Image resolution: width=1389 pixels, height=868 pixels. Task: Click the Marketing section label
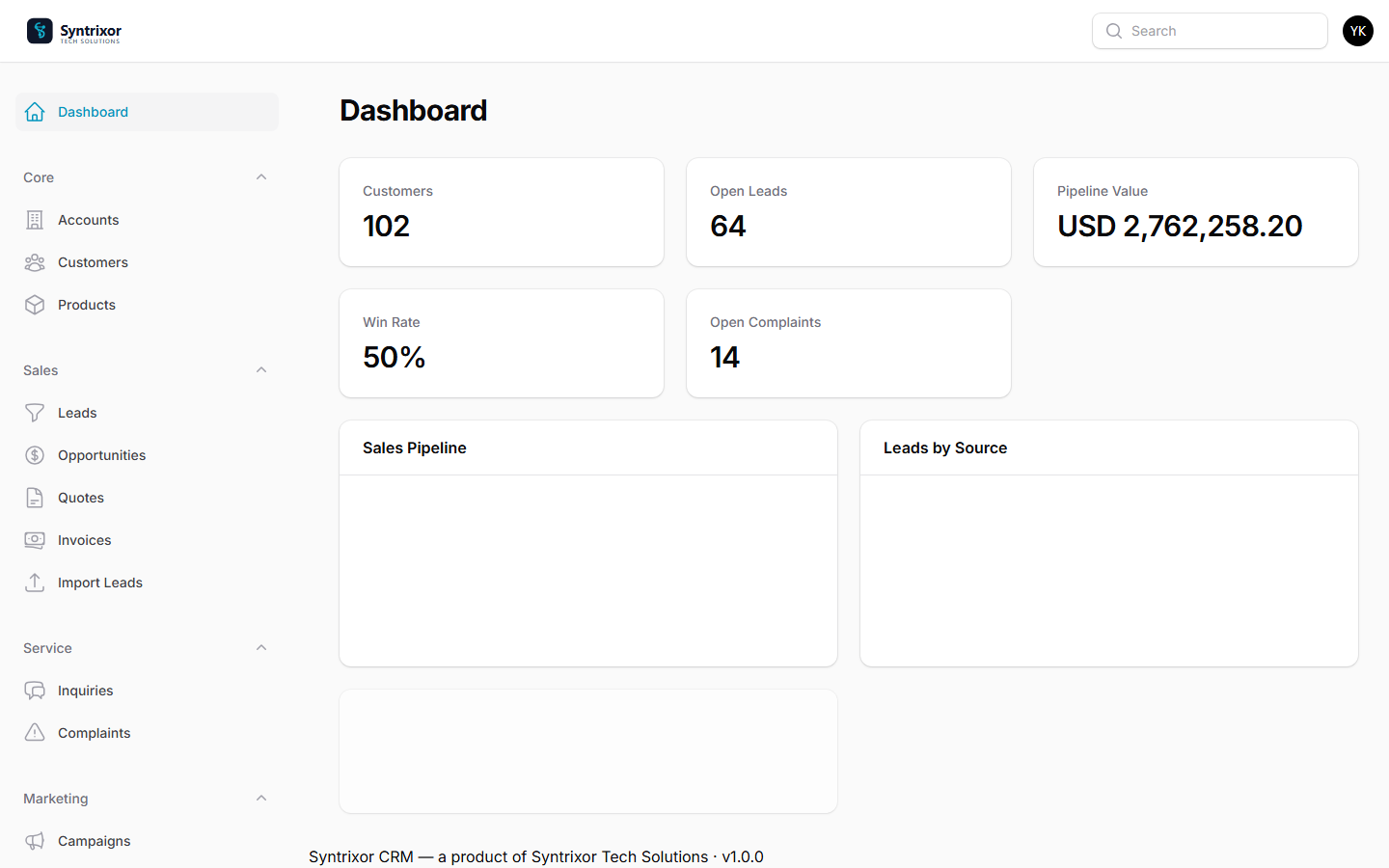coord(56,799)
